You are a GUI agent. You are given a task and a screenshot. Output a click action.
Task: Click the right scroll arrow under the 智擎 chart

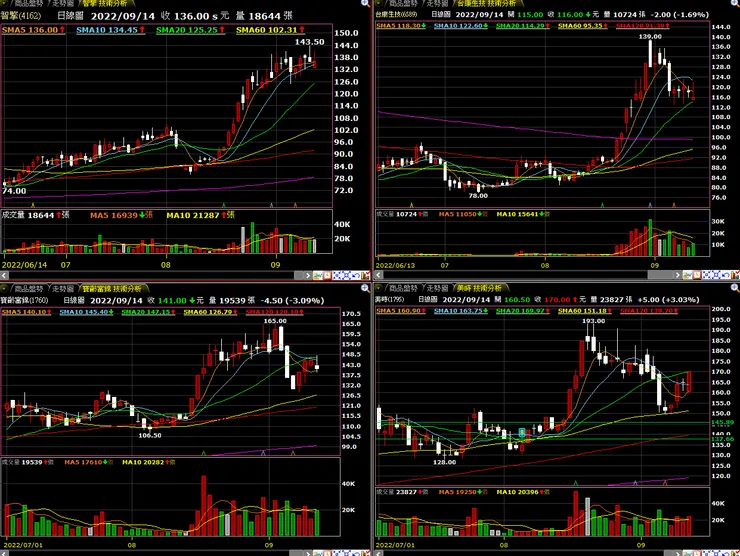308,275
